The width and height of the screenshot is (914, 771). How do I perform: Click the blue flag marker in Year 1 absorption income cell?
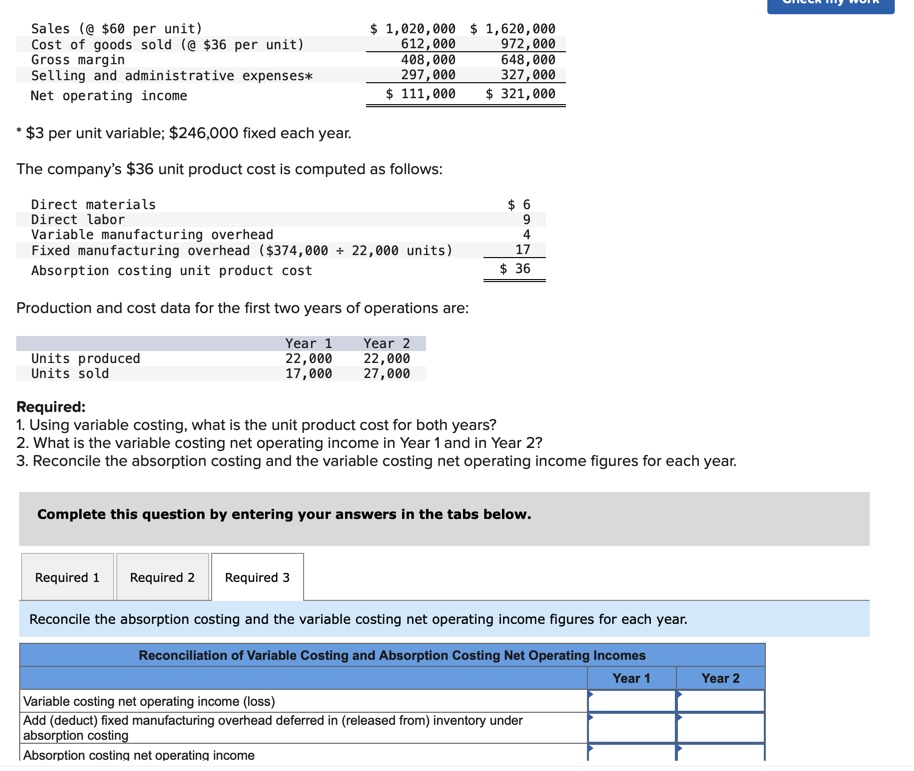590,748
